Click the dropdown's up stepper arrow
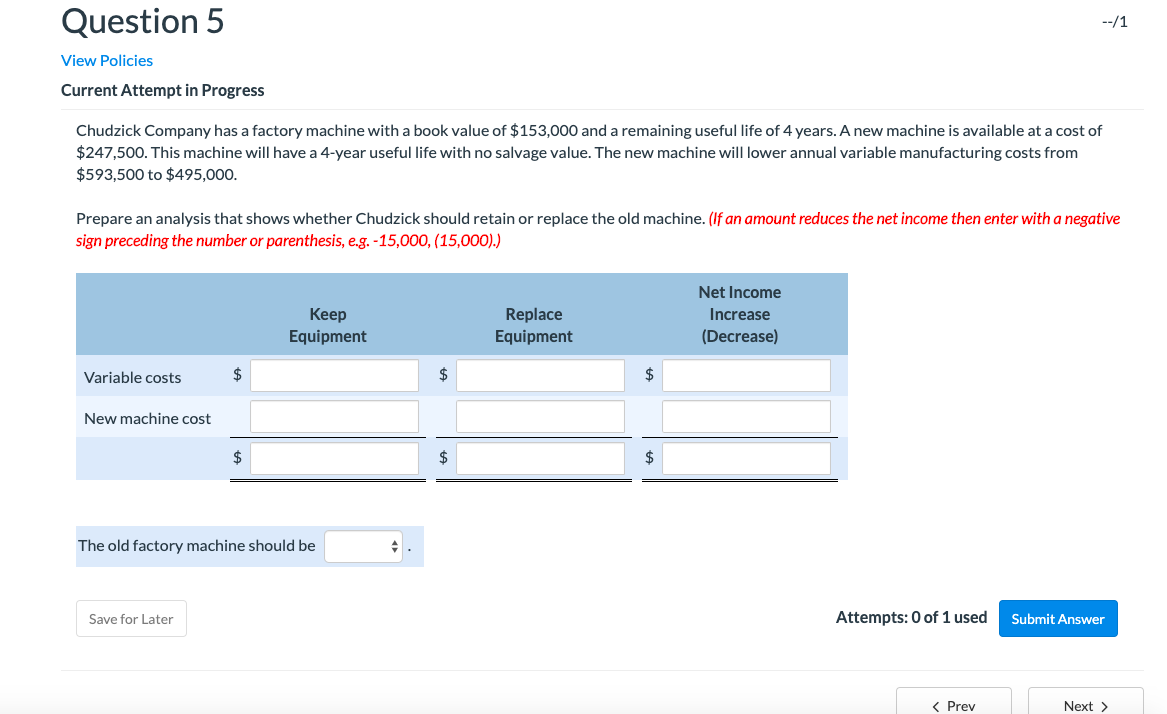Screen dimensions: 1167x714 tap(392, 542)
